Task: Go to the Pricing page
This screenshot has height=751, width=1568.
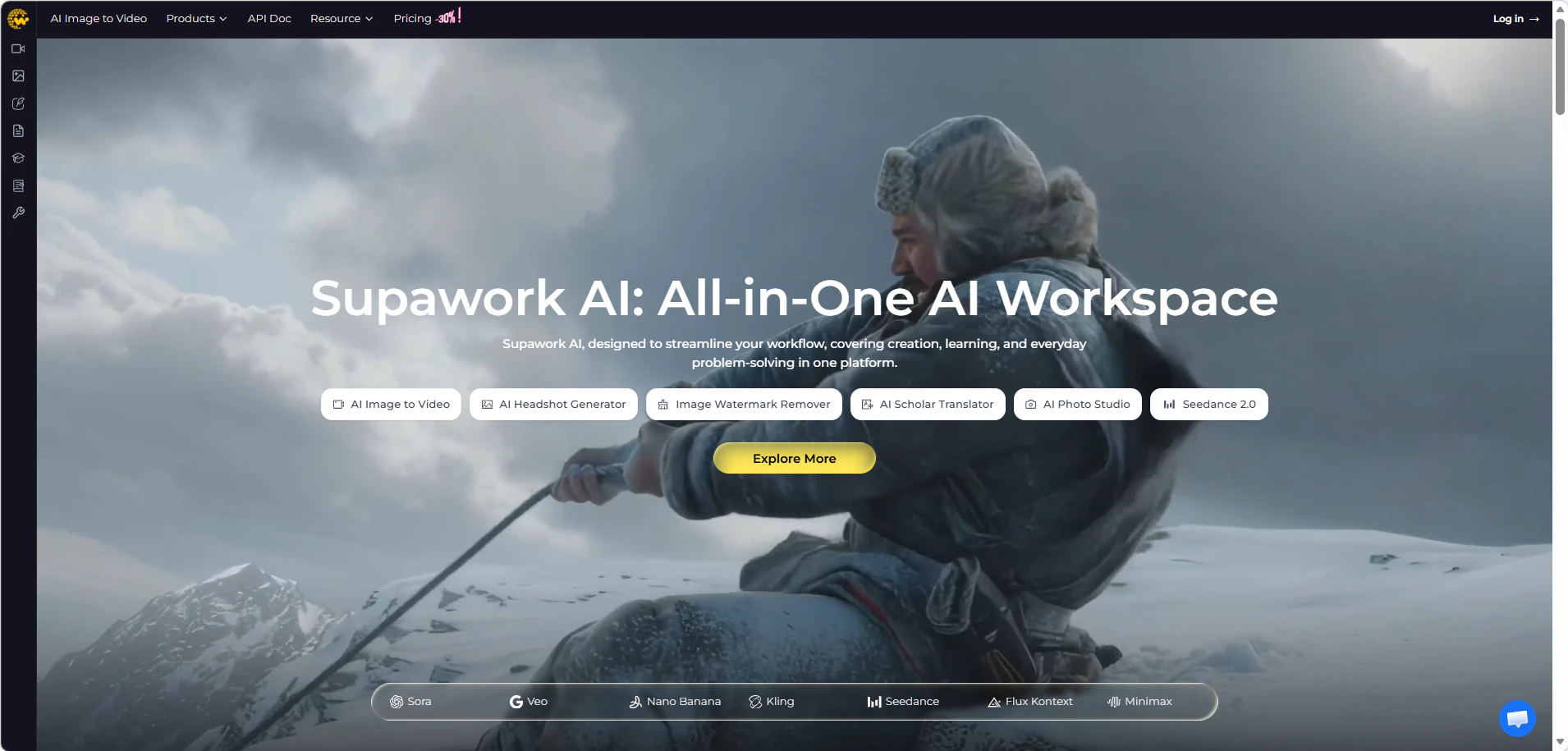Action: [412, 18]
